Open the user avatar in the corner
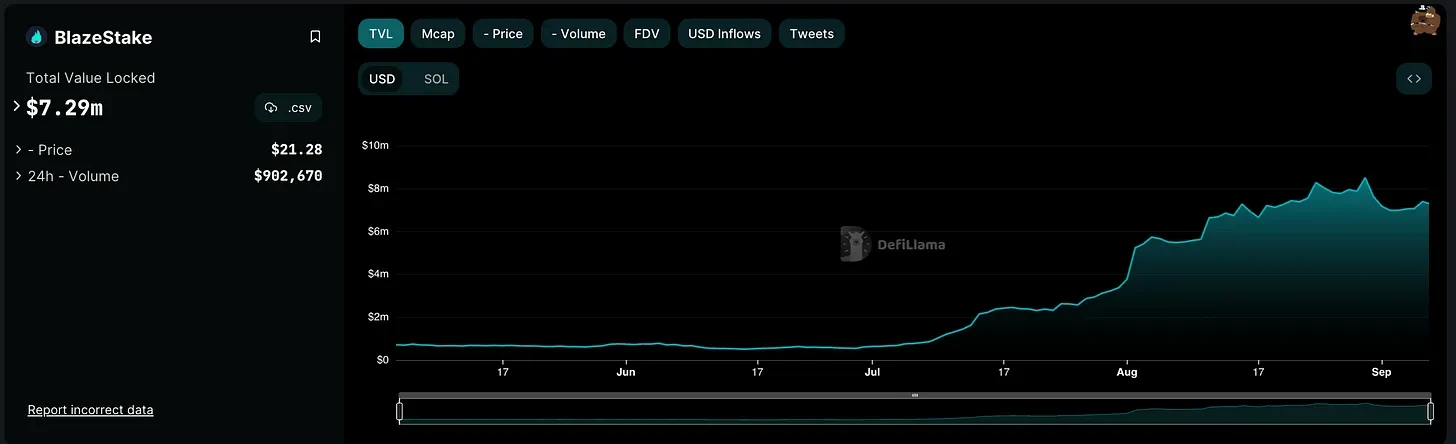The width and height of the screenshot is (1456, 444). click(x=1424, y=20)
